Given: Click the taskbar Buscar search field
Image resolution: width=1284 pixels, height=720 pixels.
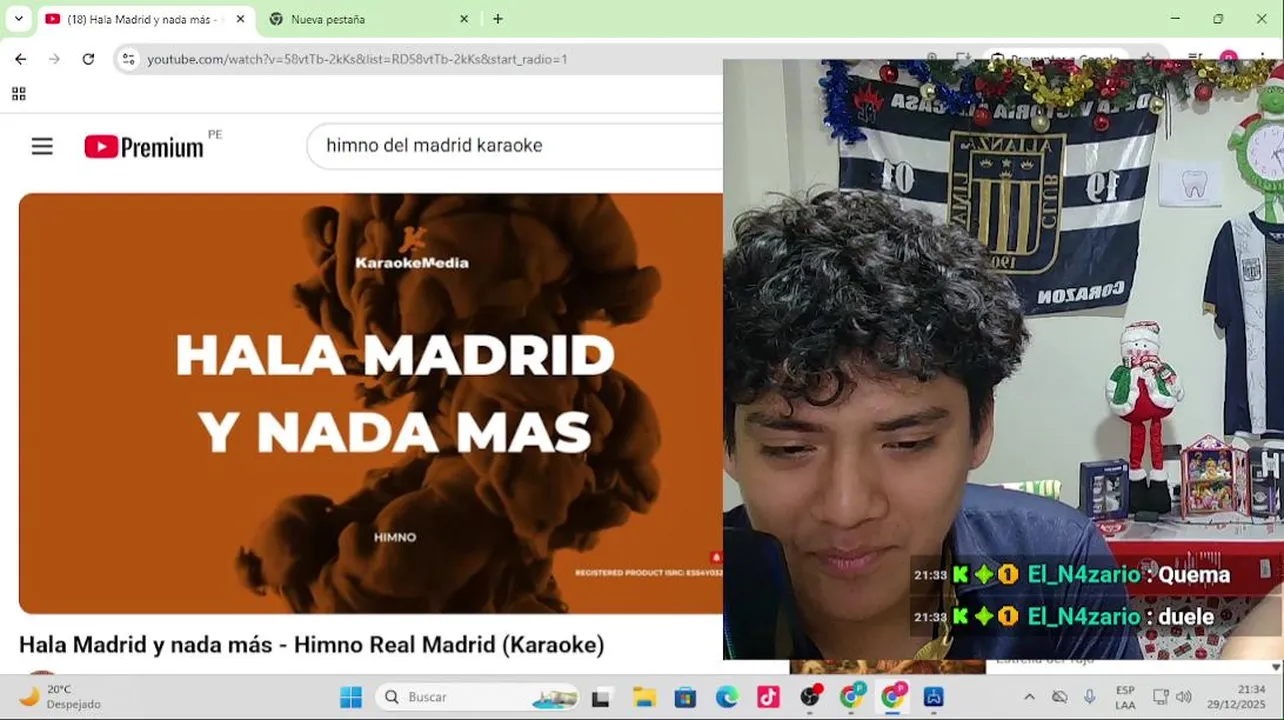Looking at the screenshot, I should (x=477, y=697).
